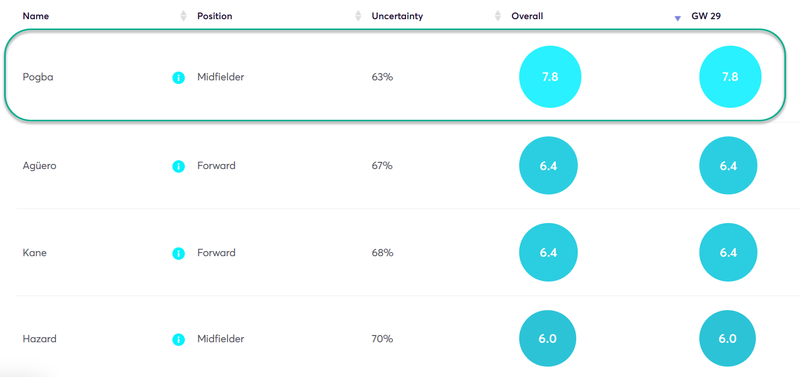Sort by Name column arrows

(x=184, y=16)
